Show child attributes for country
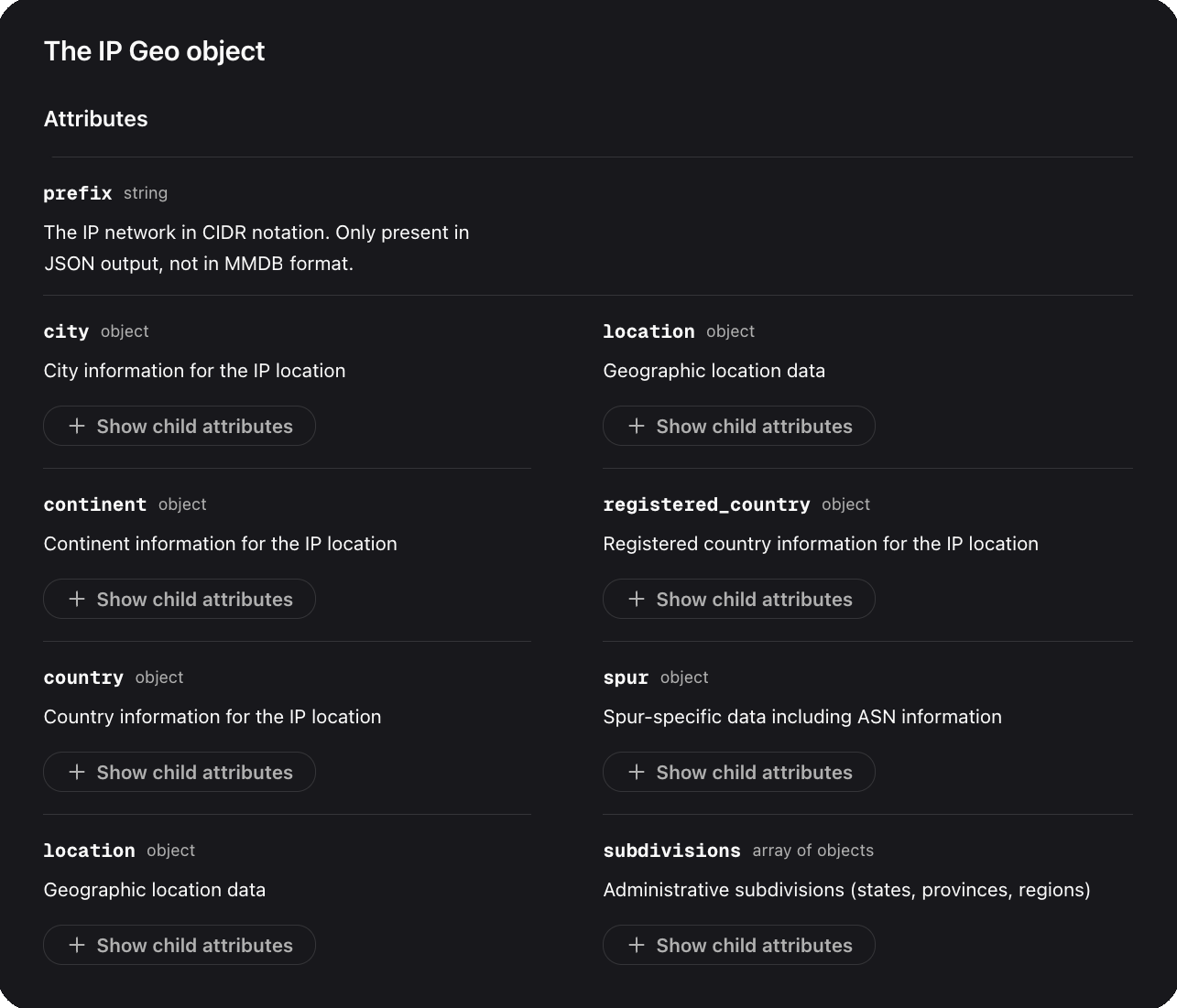 pos(180,772)
